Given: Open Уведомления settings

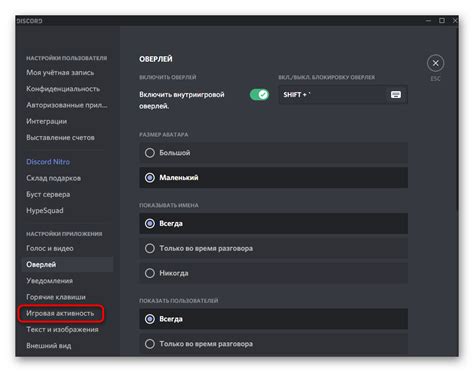Looking at the screenshot, I should [49, 281].
